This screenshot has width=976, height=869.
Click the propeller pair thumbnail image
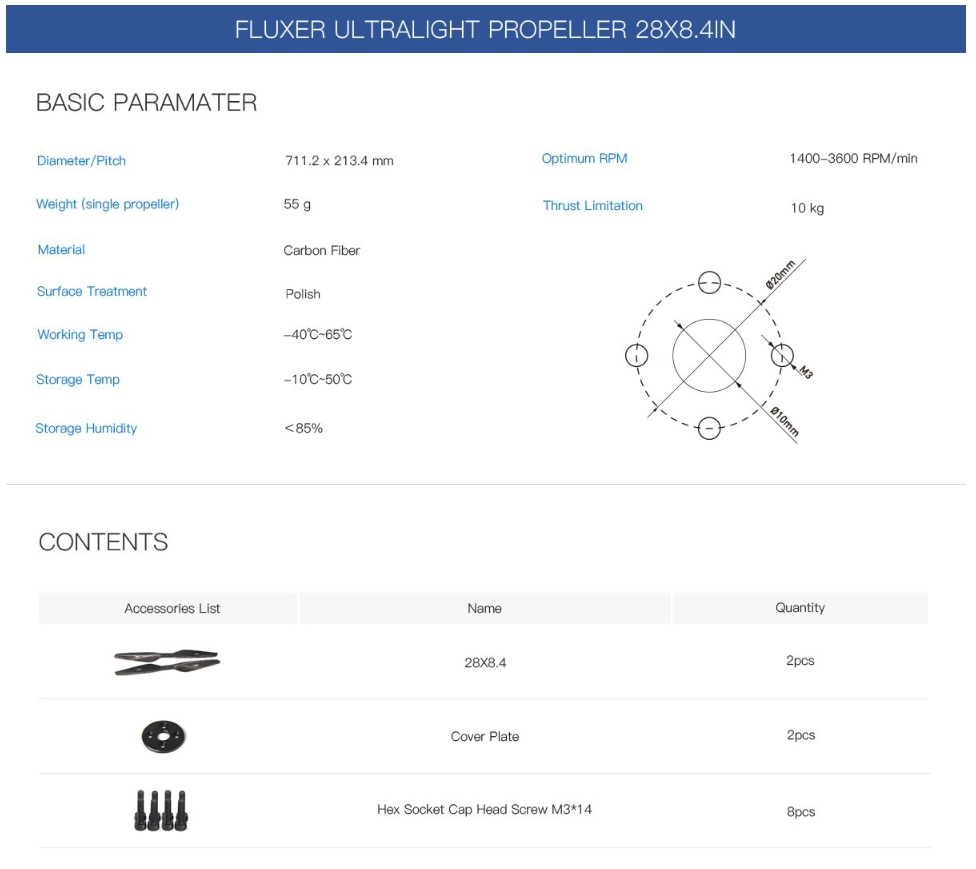pos(167,662)
